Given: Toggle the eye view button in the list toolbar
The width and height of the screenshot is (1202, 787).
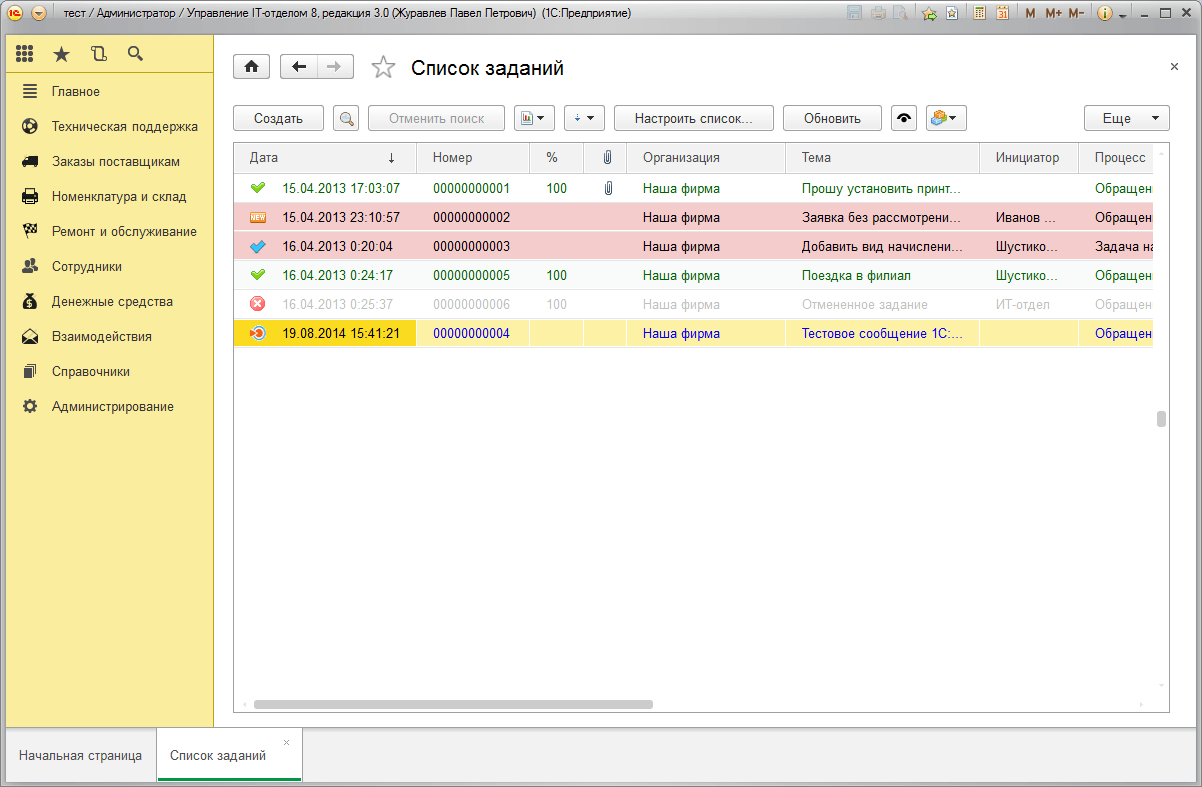Looking at the screenshot, I should pyautogui.click(x=905, y=118).
